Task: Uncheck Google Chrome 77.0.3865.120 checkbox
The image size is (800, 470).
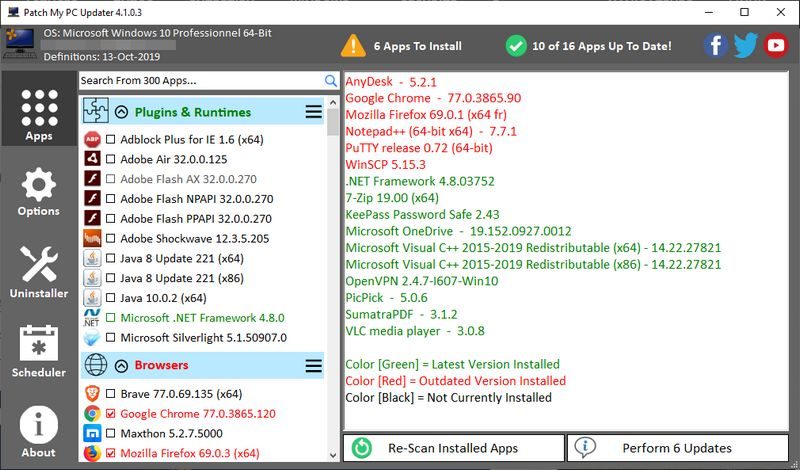Action: click(x=111, y=414)
